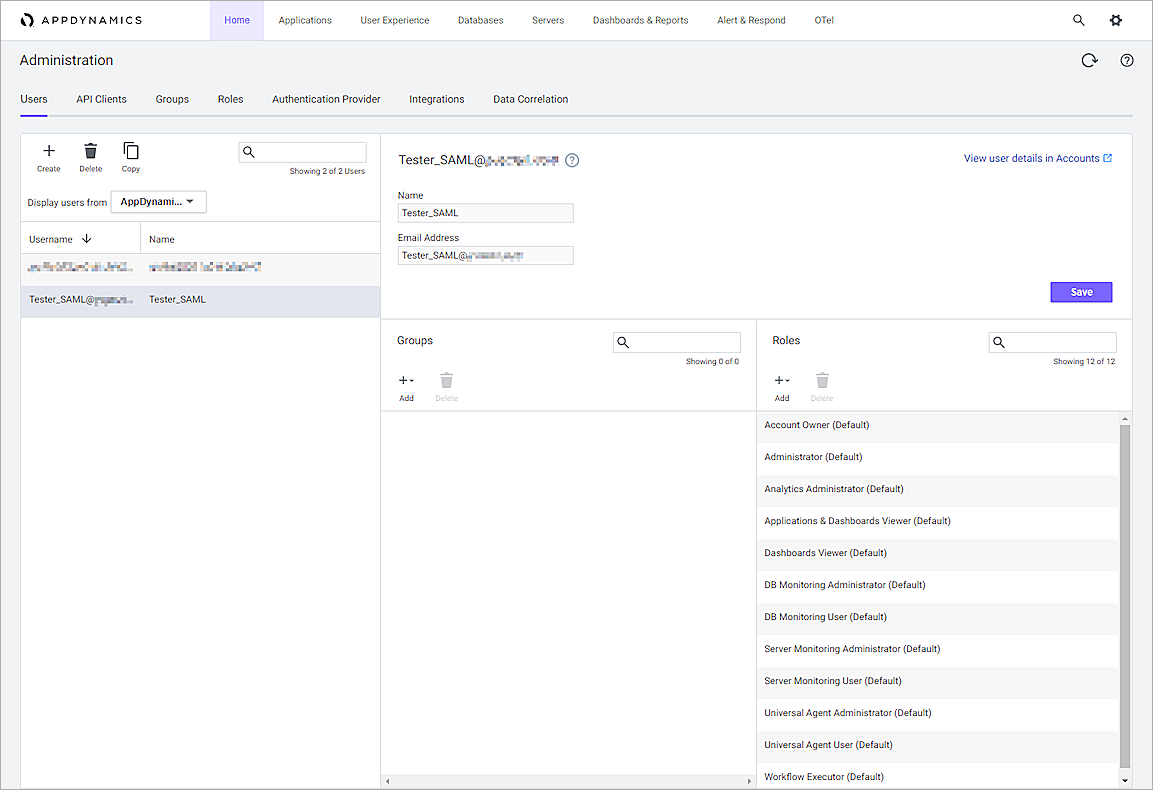Open the help question mark icon
The width and height of the screenshot is (1153, 790).
[1127, 60]
